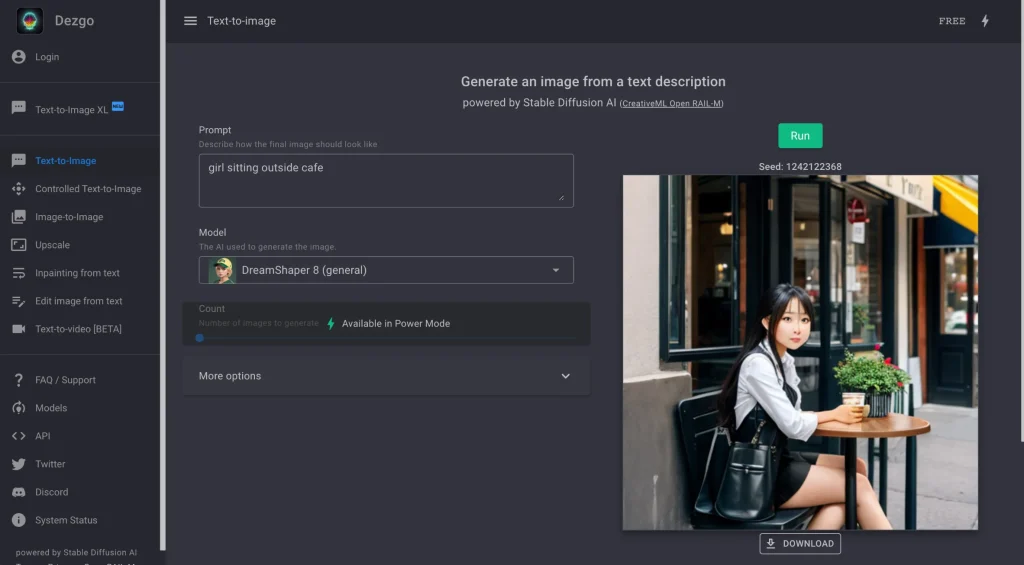The image size is (1024, 565).
Task: Select Inpainting from text in sidebar
Action: tap(77, 273)
